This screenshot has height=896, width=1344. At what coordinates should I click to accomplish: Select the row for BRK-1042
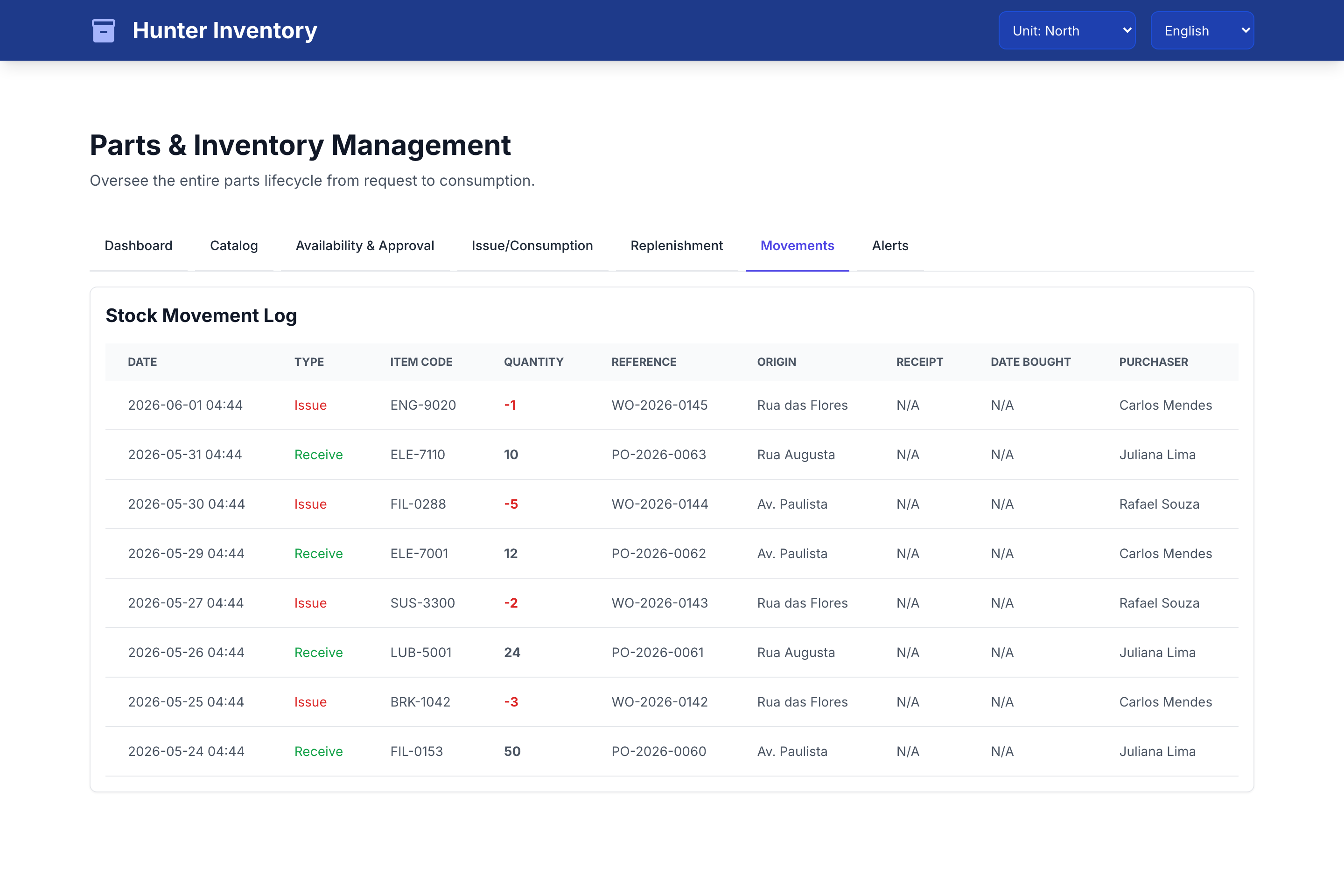pyautogui.click(x=672, y=702)
